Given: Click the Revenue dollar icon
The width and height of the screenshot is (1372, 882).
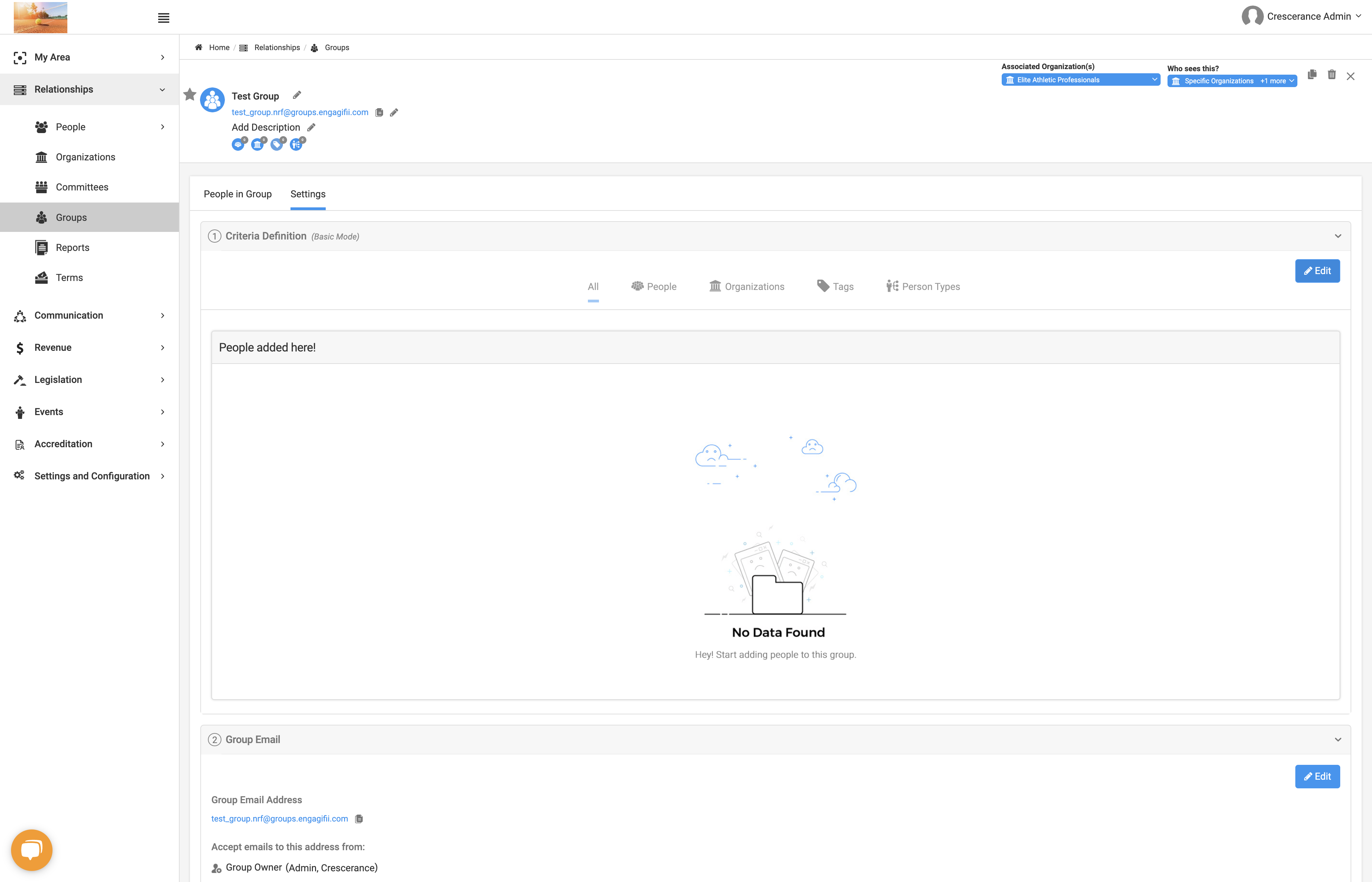Looking at the screenshot, I should (20, 348).
